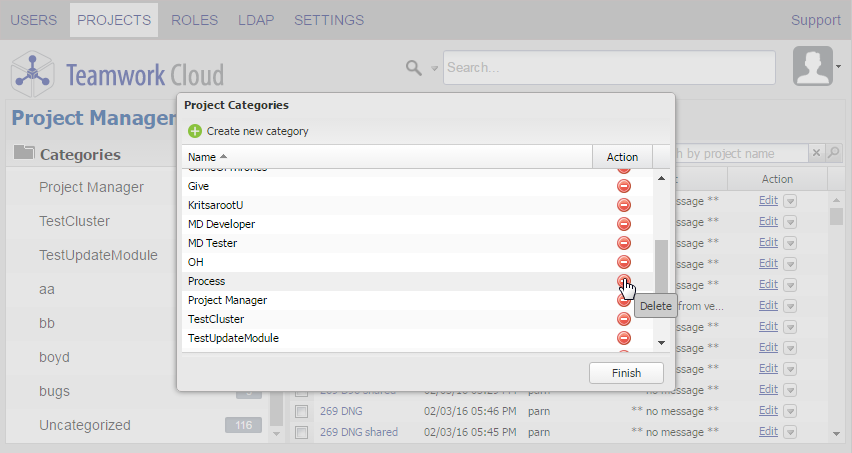The image size is (852, 453).
Task: Tick the checkbox for 269 DNG row
Action: (301, 411)
